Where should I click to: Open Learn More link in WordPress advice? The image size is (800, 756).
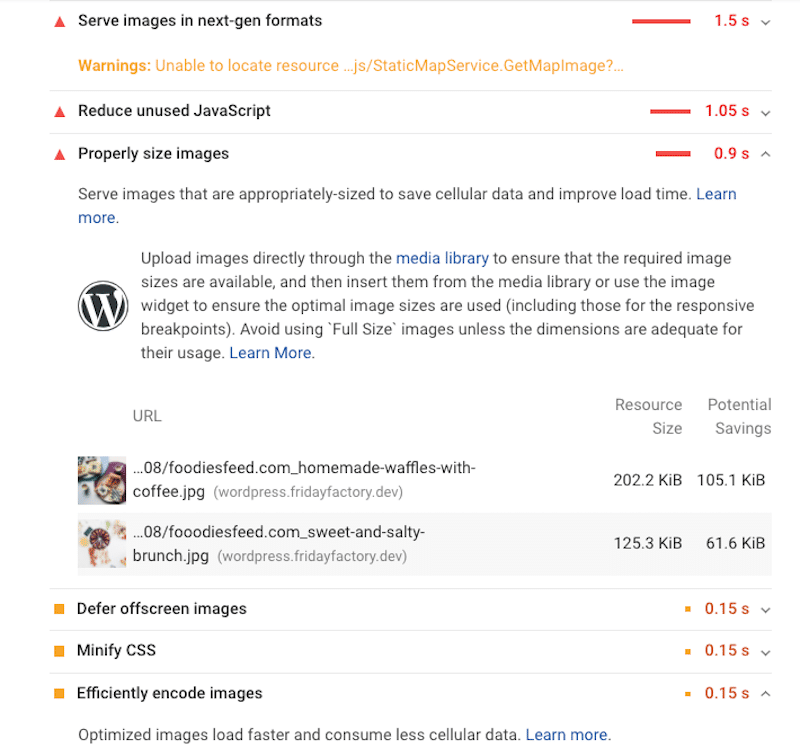coord(270,353)
